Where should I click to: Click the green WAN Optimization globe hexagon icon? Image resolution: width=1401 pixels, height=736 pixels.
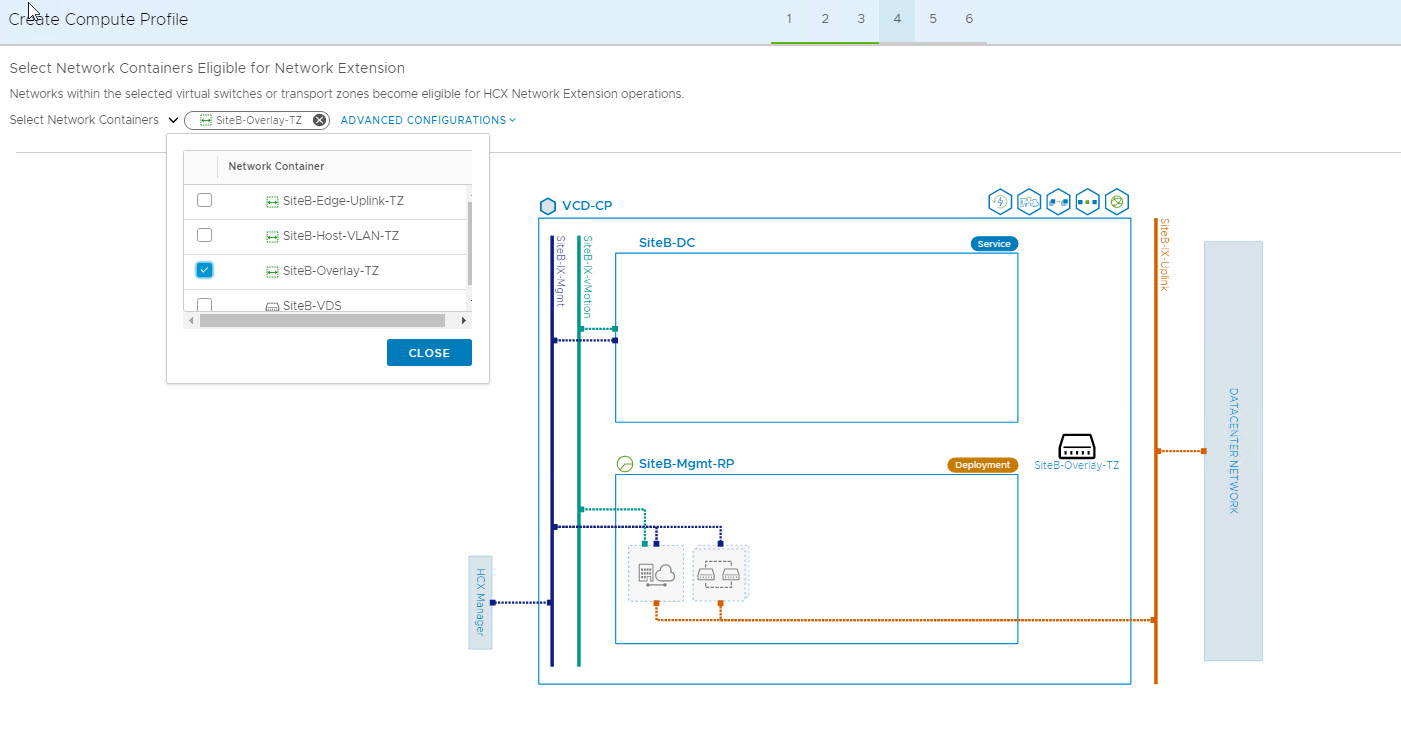point(1116,202)
